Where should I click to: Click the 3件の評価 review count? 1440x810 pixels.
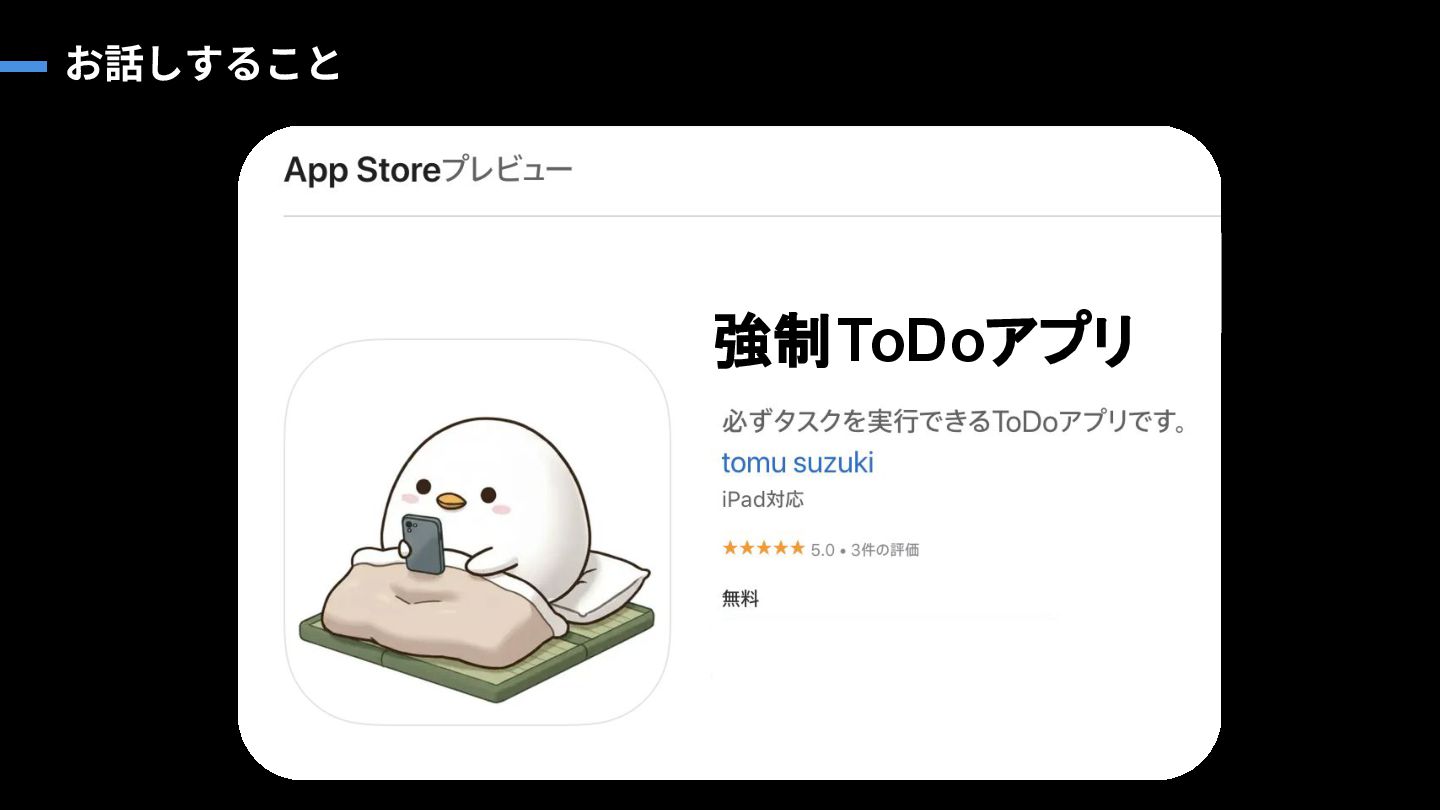click(885, 549)
